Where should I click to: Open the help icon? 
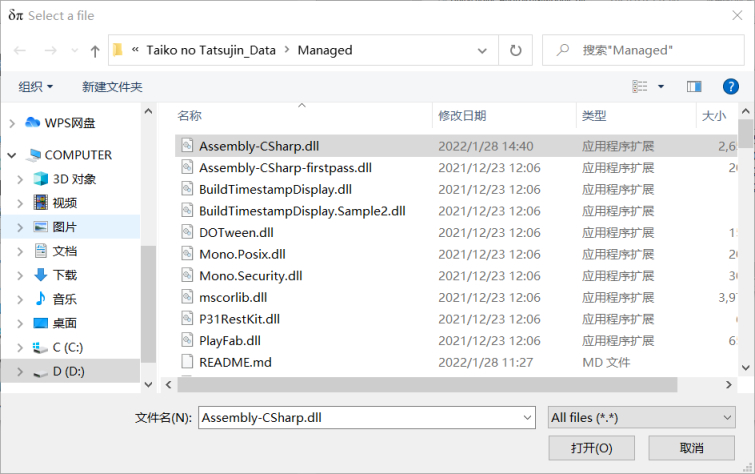tap(730, 87)
